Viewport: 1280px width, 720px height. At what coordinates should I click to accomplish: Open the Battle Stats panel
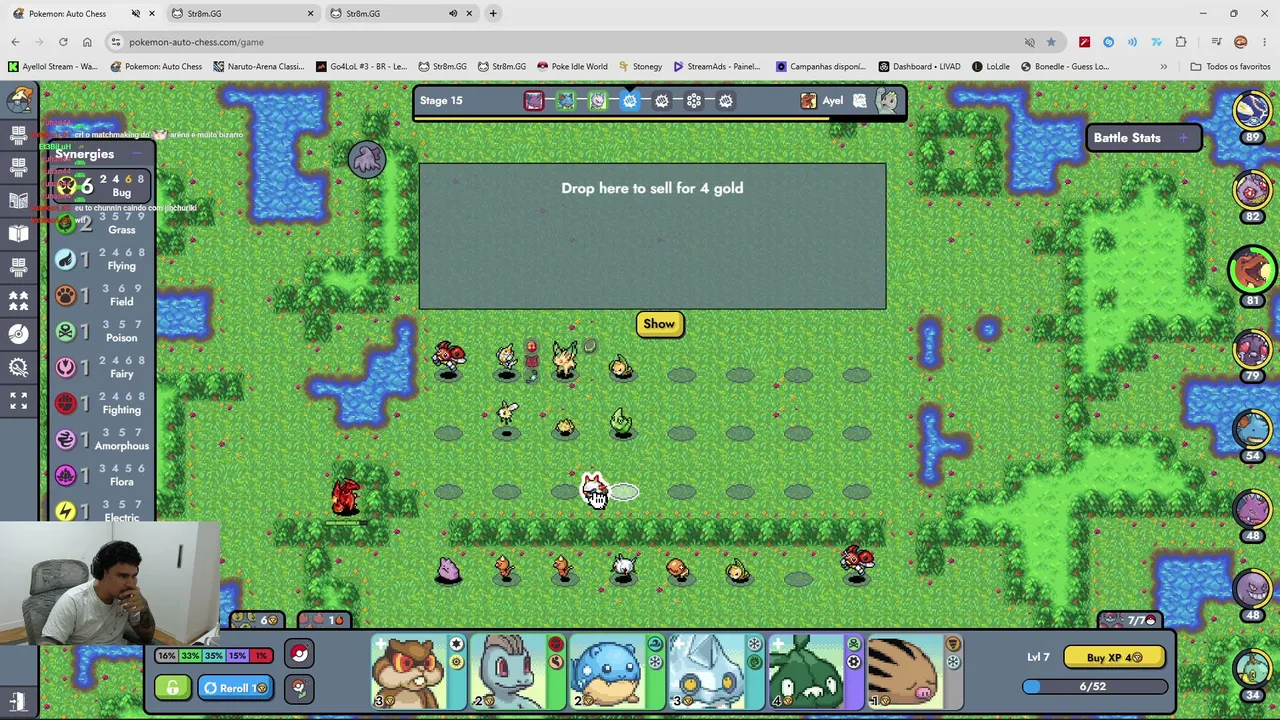(x=1143, y=138)
